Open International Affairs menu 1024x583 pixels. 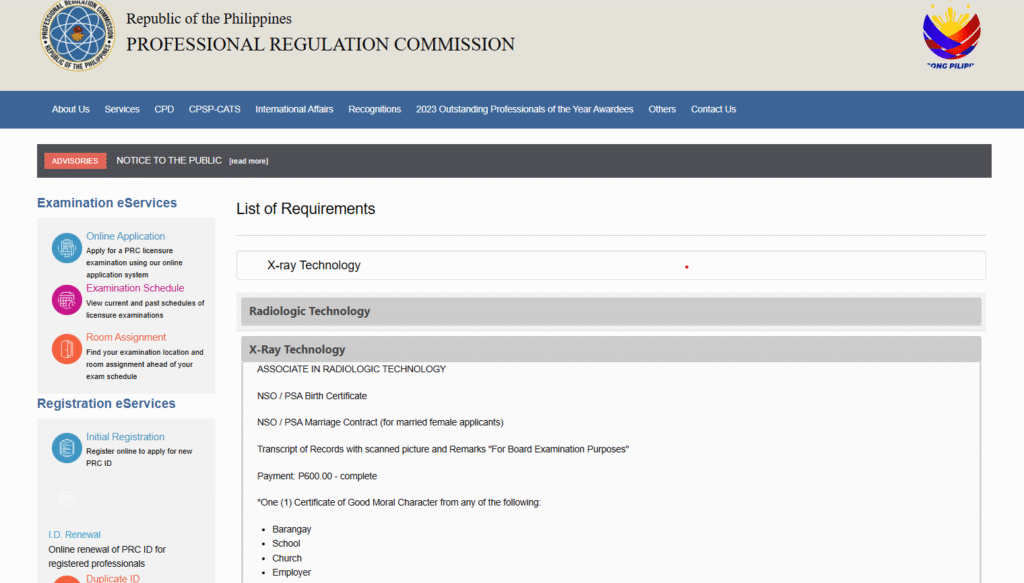coord(295,109)
